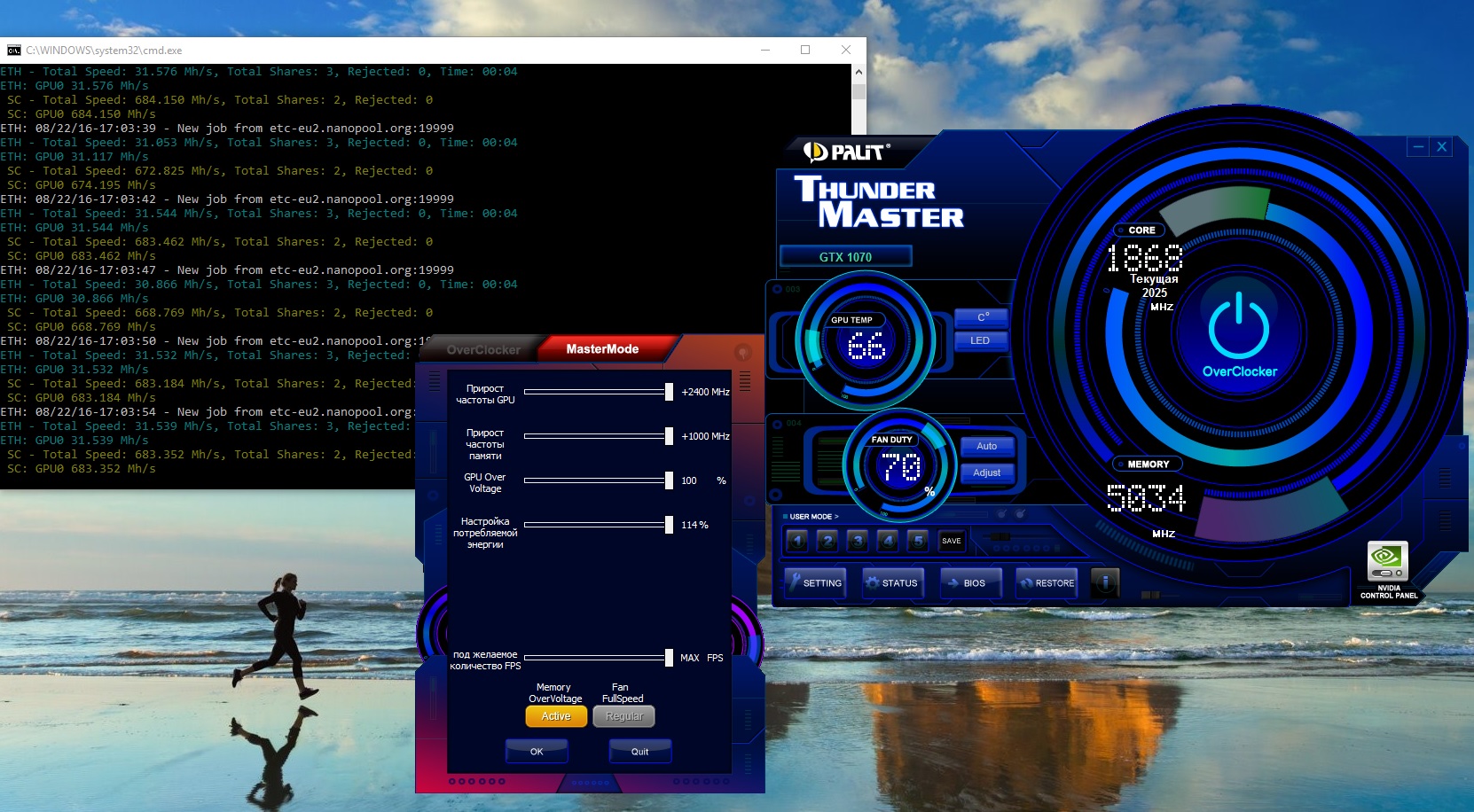Minimize the cmd.exe window
Screen dimensions: 1474x812
click(764, 51)
